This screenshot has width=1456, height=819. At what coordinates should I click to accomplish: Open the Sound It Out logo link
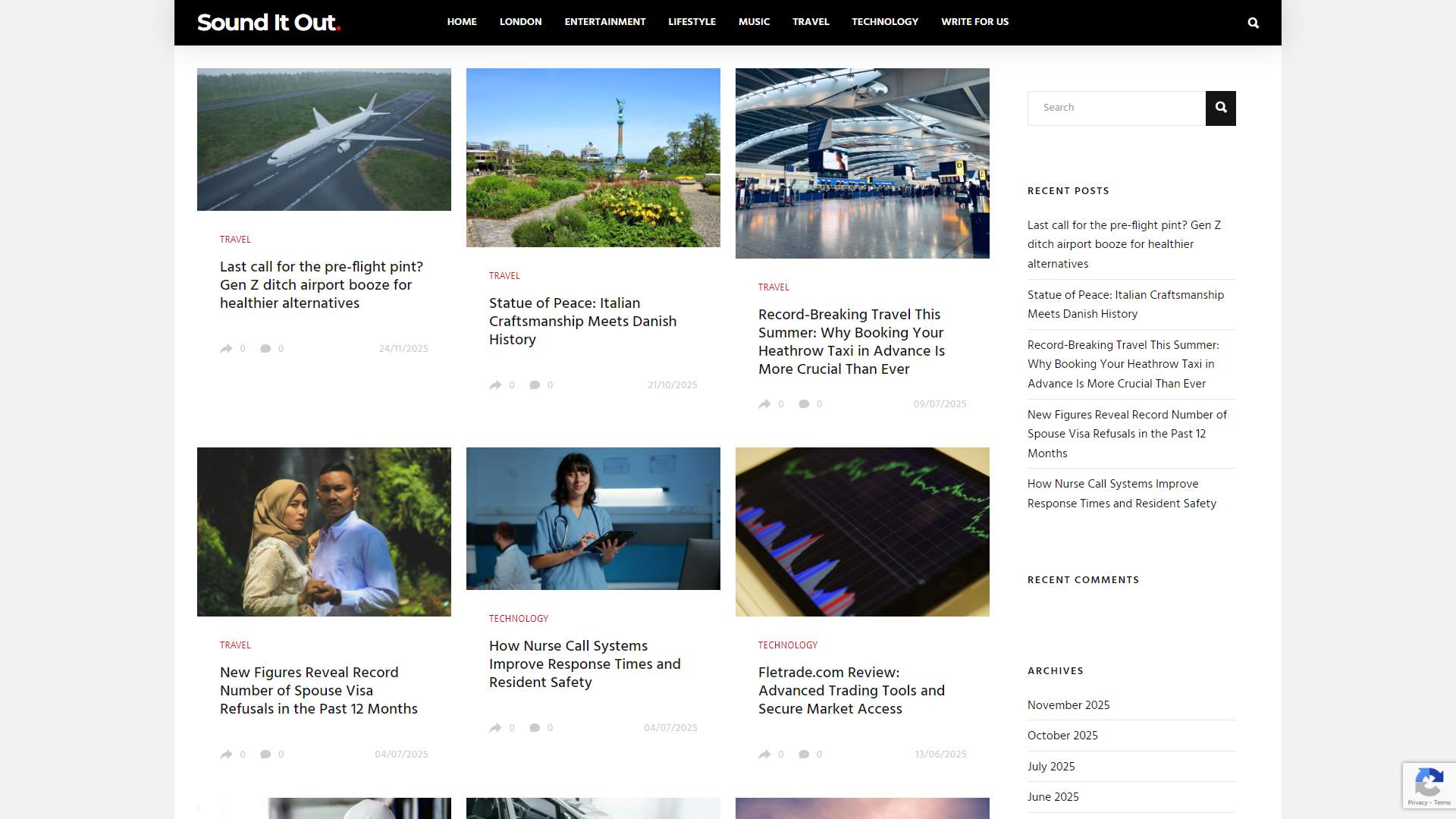268,22
